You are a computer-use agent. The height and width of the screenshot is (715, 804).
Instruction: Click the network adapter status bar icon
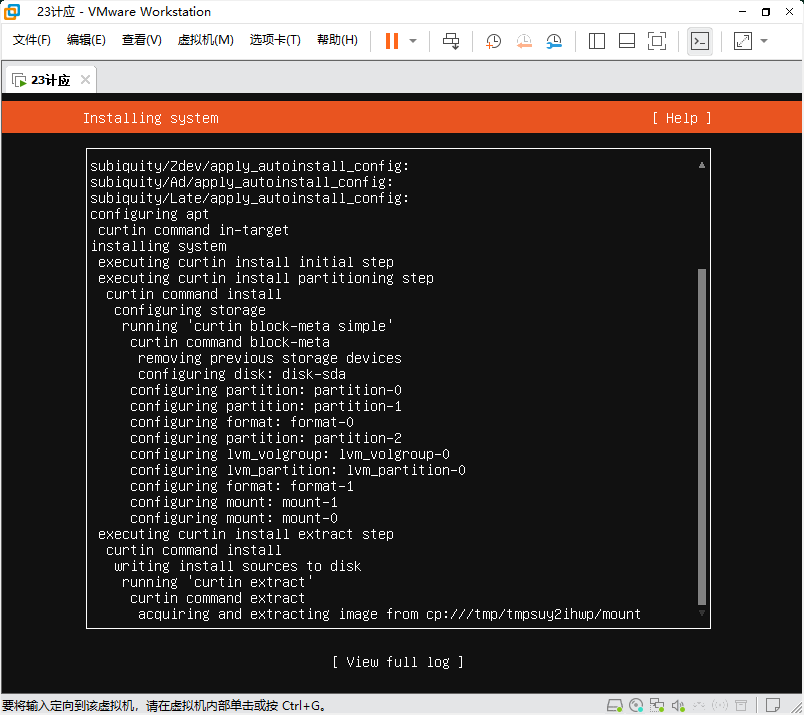[x=657, y=706]
